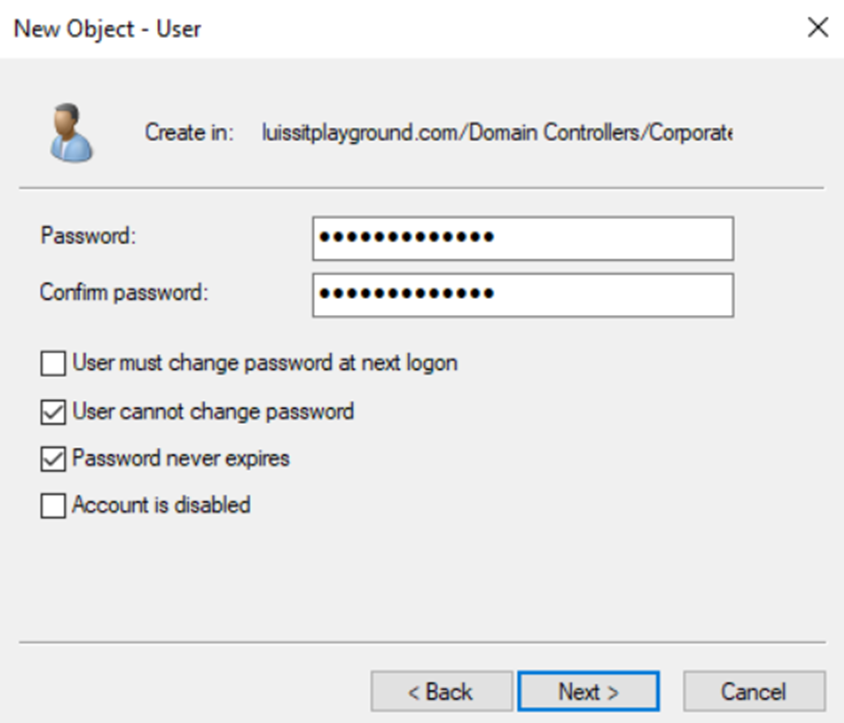Click the 'Create in:' label
Screen dimensions: 844x723
click(189, 132)
